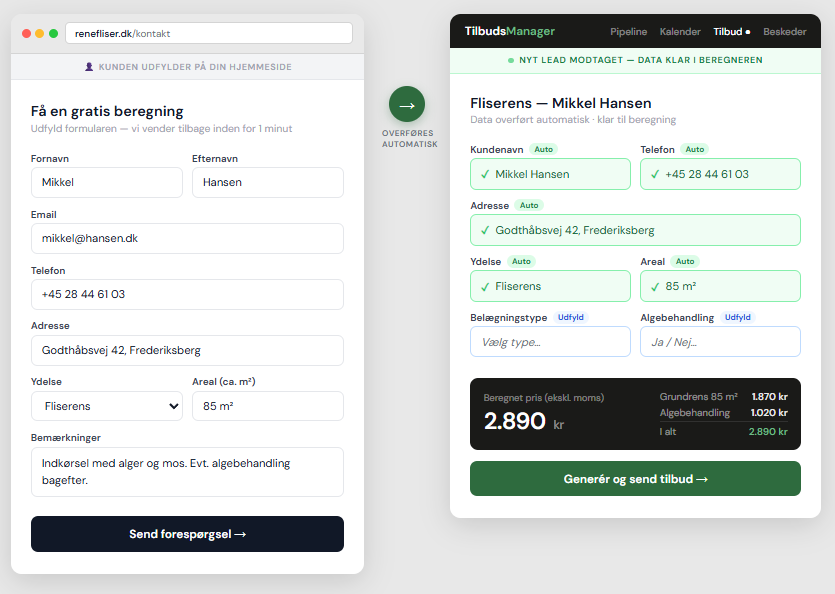Click the TilbudsManager logo

click(x=512, y=31)
